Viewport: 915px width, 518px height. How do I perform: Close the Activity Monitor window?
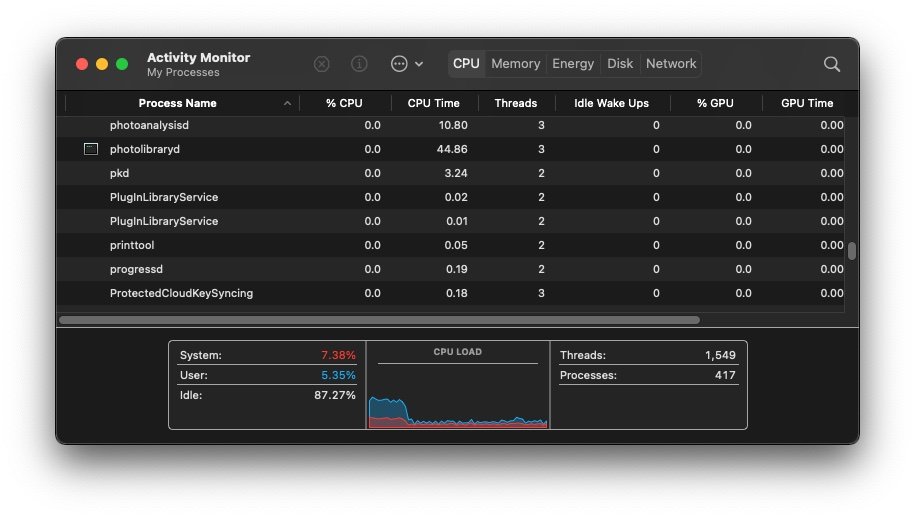click(82, 64)
